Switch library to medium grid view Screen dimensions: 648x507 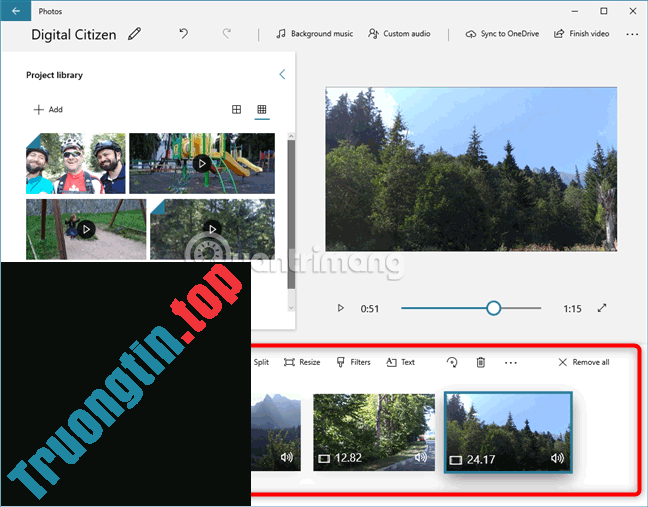pyautogui.click(x=236, y=109)
